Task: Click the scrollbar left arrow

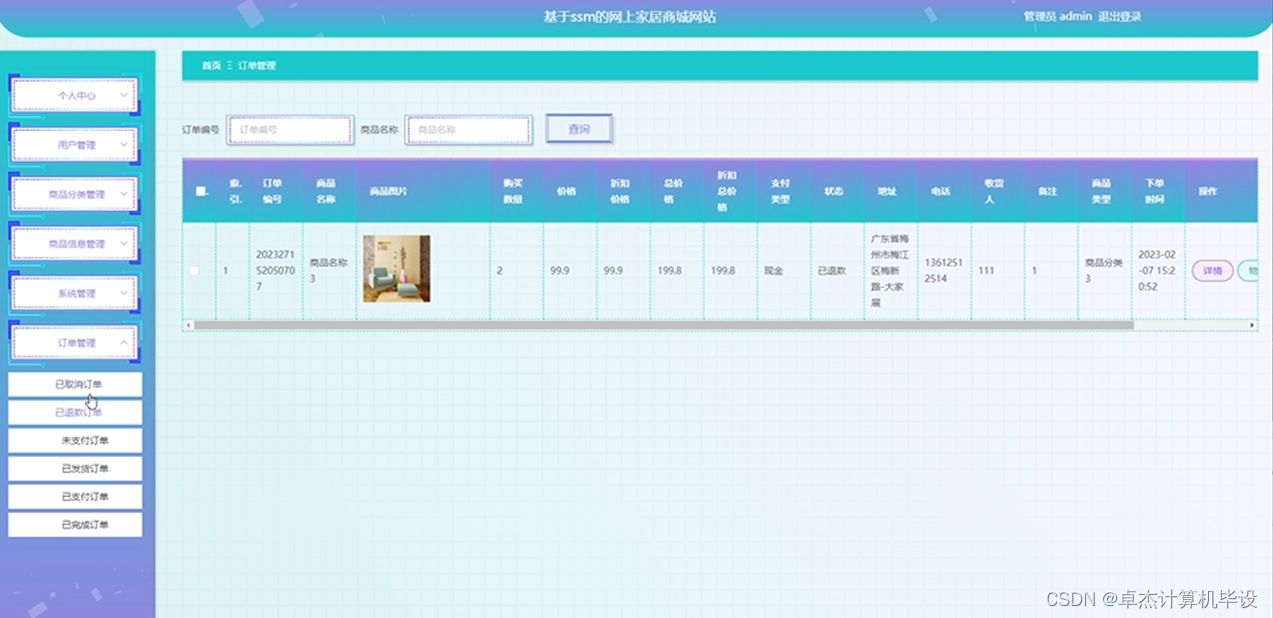Action: click(x=188, y=325)
